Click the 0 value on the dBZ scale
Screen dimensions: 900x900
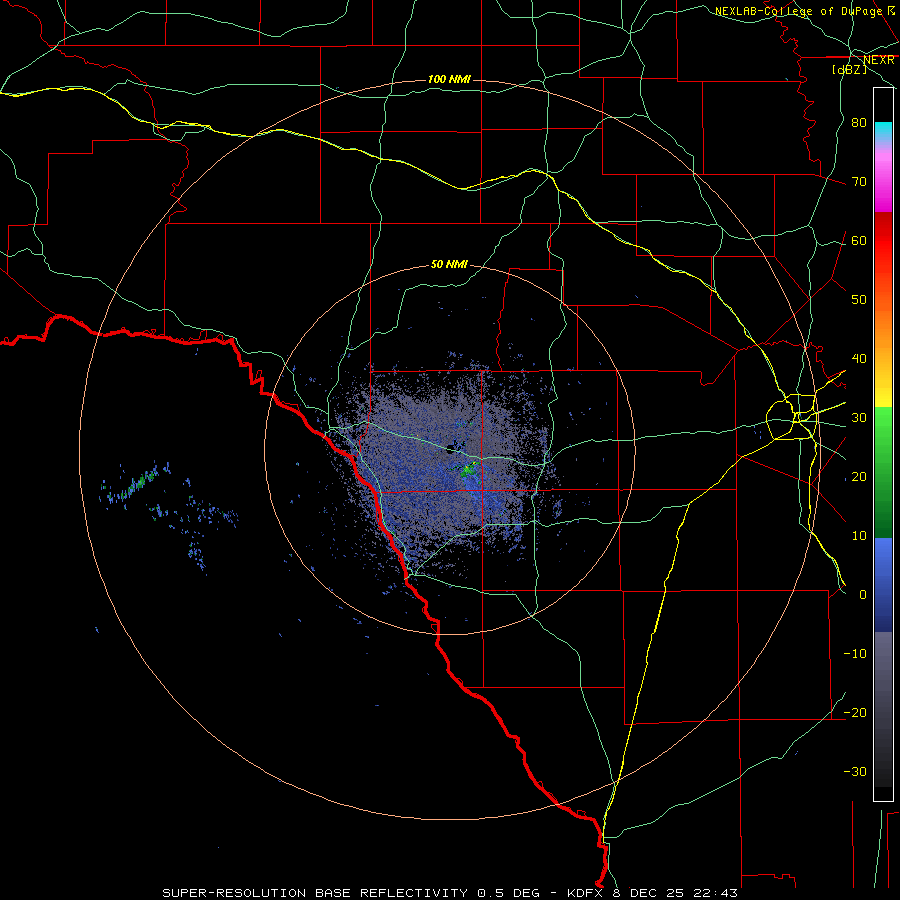[x=863, y=595]
